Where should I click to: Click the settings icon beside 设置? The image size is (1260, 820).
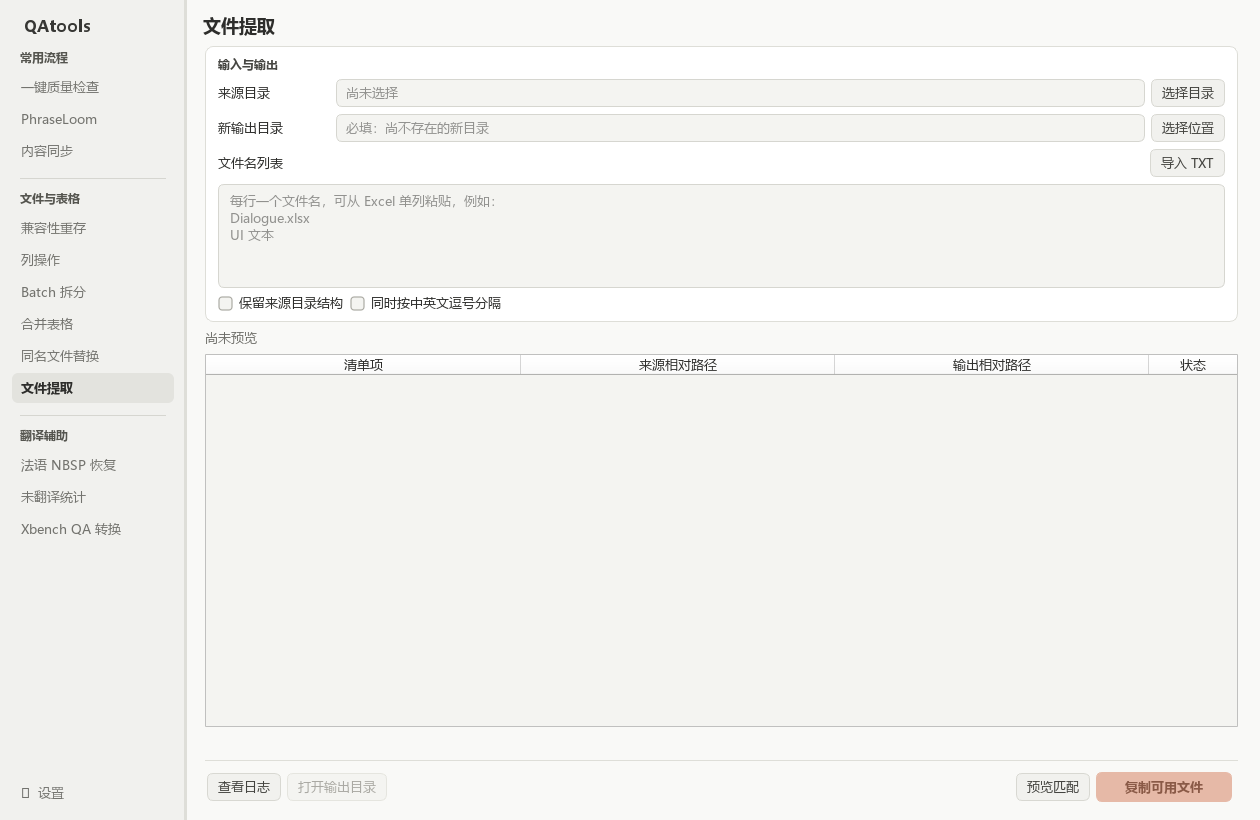(26, 793)
